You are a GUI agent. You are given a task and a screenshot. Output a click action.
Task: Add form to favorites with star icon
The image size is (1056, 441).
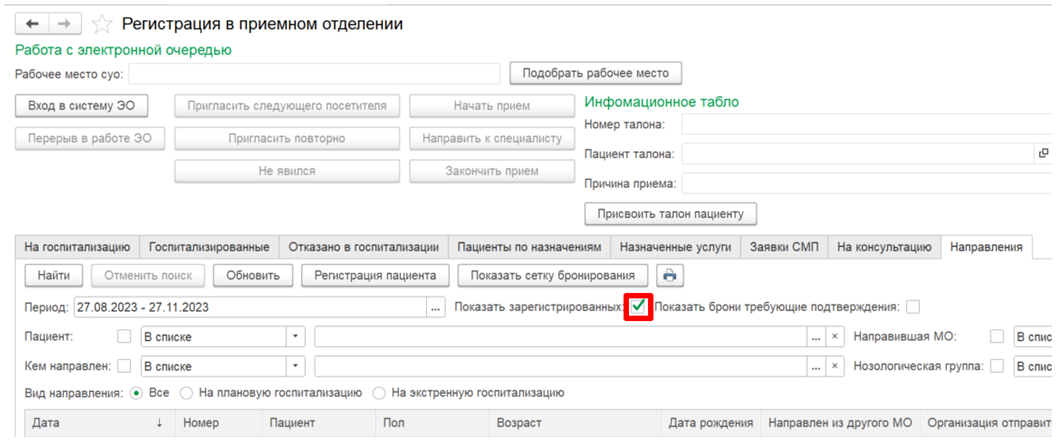(101, 24)
